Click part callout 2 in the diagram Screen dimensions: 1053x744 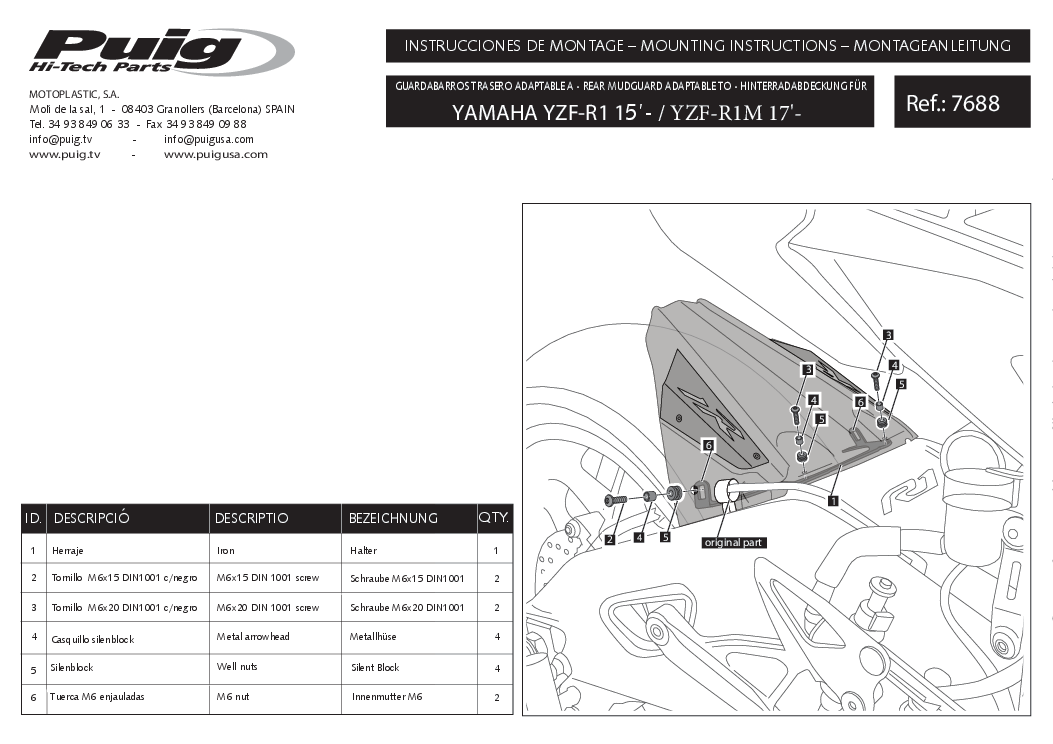(x=610, y=539)
